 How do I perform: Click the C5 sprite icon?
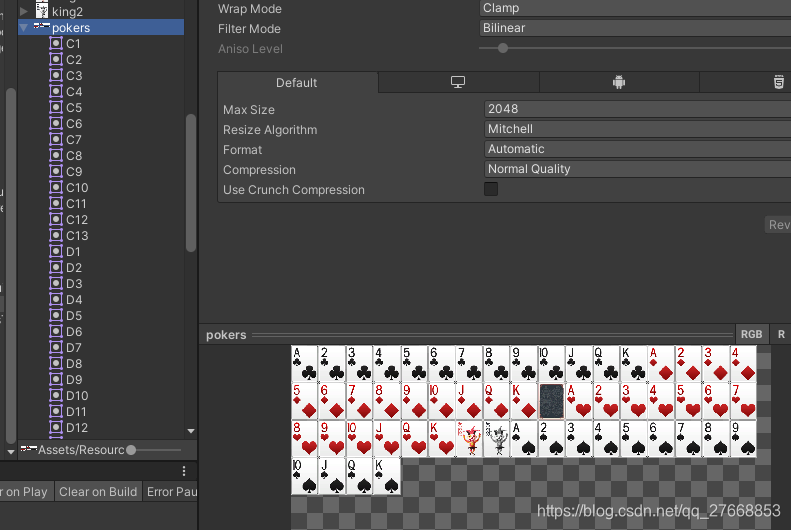(x=56, y=107)
